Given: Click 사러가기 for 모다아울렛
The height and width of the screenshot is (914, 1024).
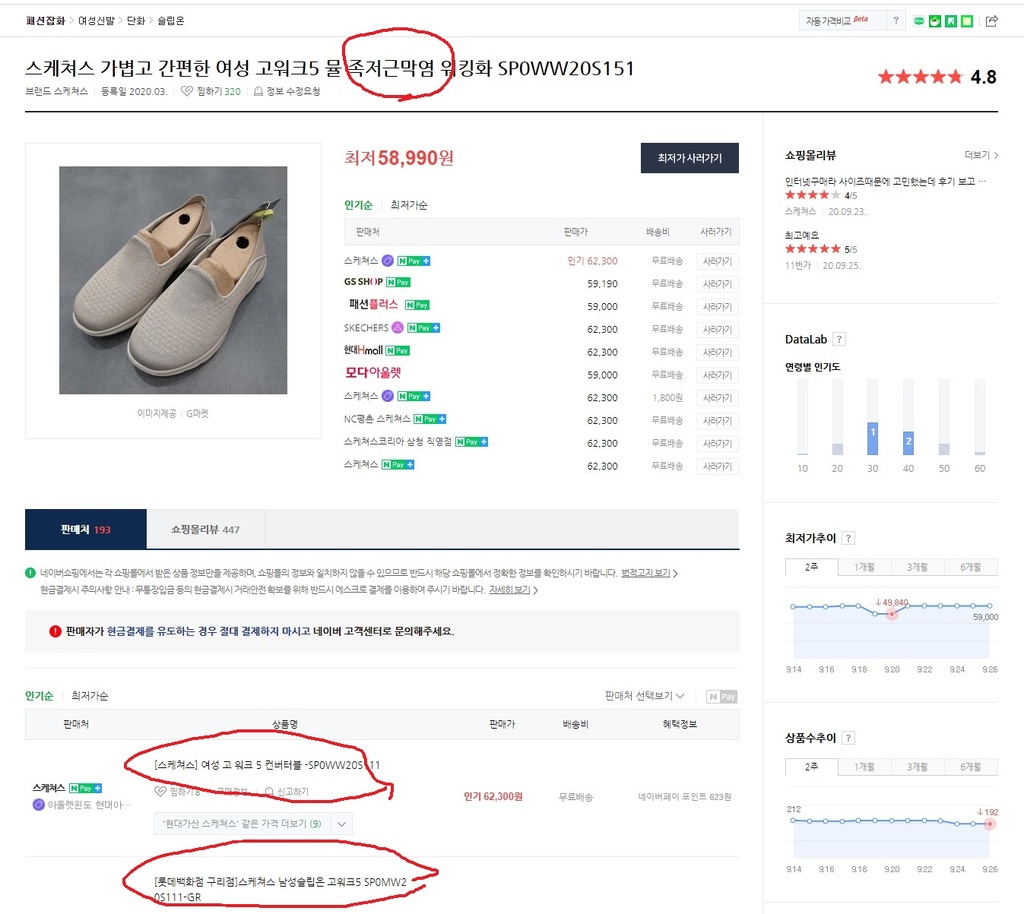Looking at the screenshot, I should pyautogui.click(x=717, y=375).
